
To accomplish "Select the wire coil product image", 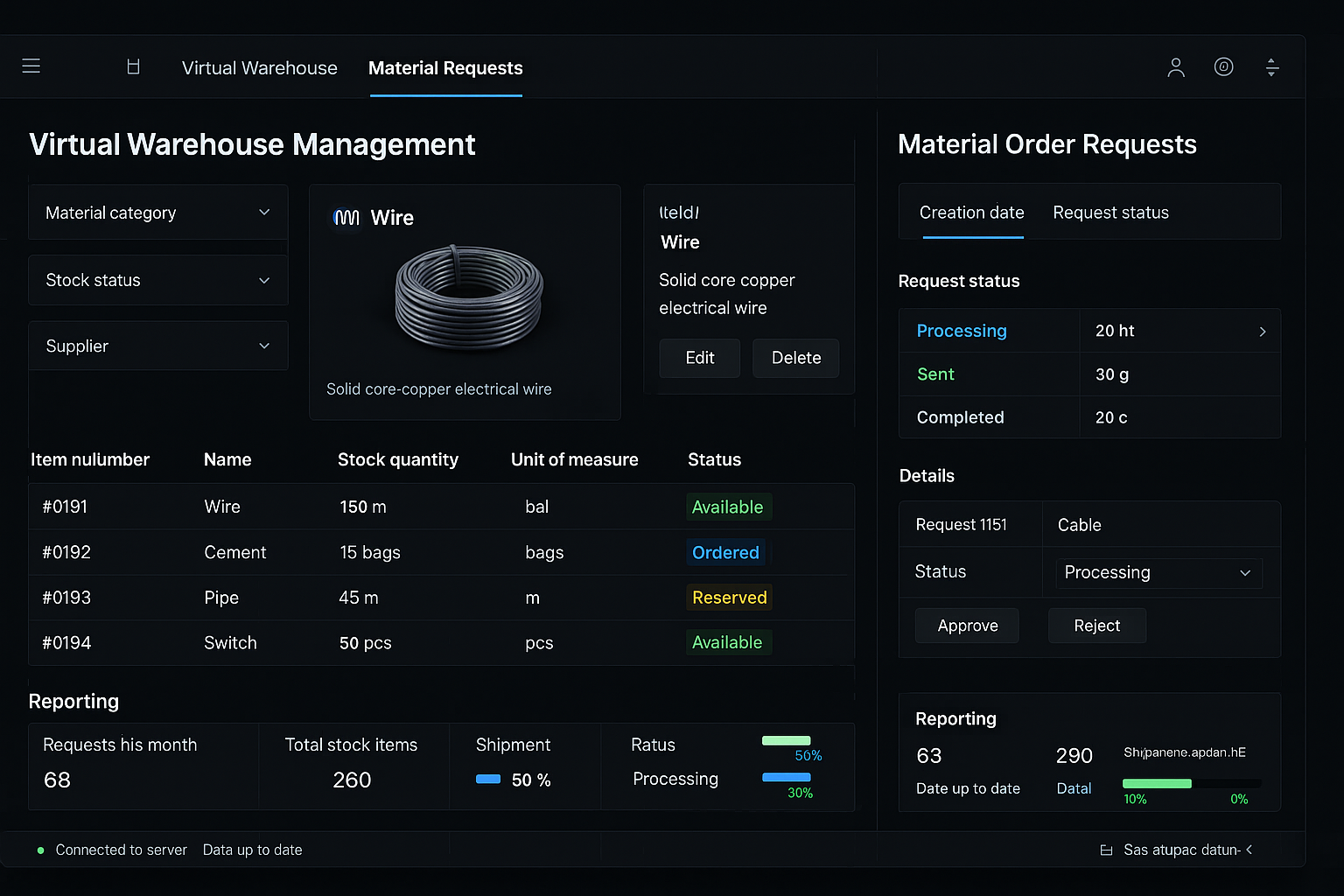I will [x=469, y=297].
